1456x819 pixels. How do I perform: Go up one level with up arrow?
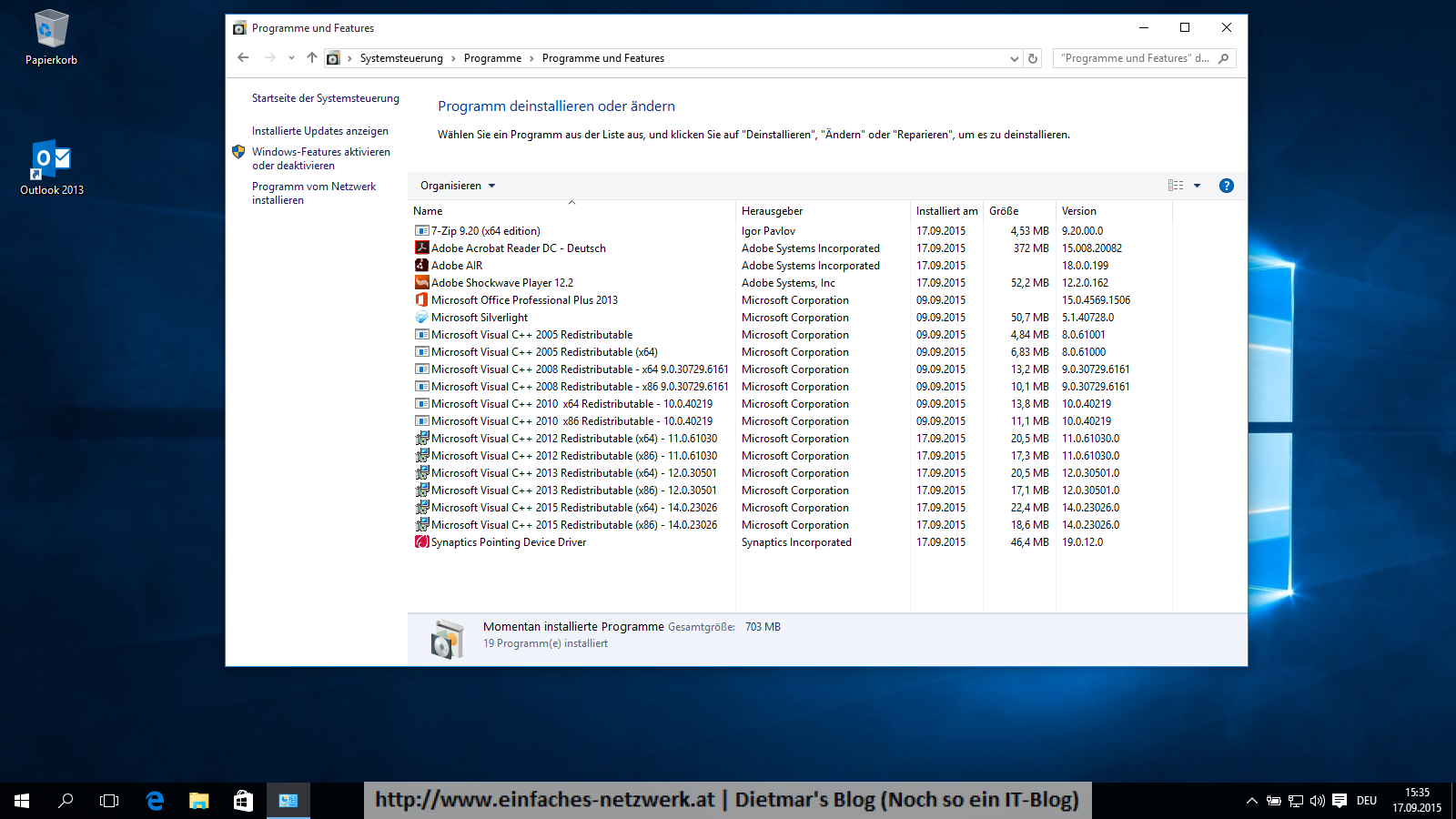point(312,58)
